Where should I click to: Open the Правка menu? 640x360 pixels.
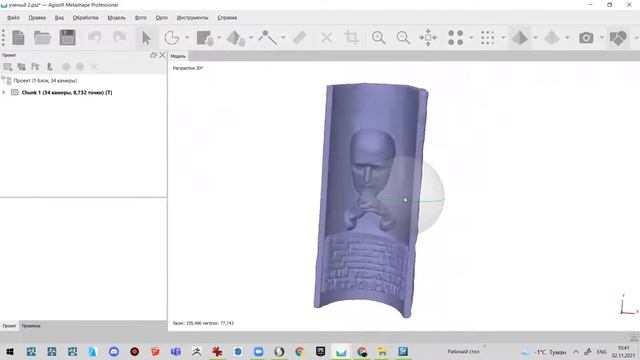(x=37, y=18)
